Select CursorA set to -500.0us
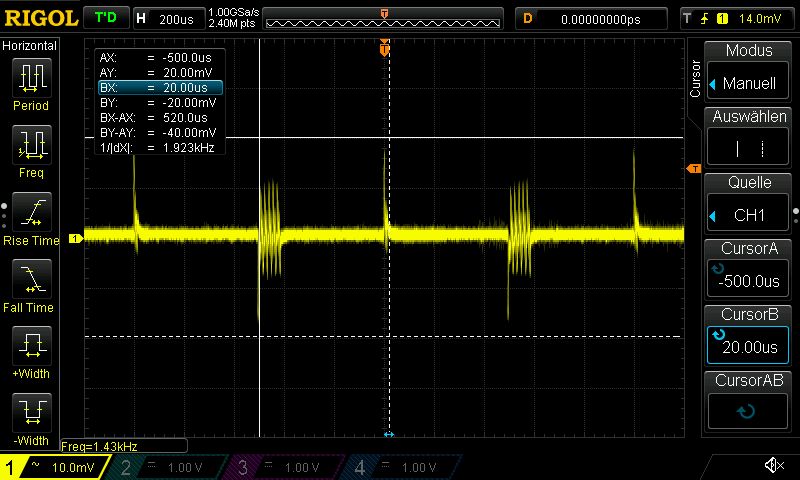 click(x=748, y=271)
